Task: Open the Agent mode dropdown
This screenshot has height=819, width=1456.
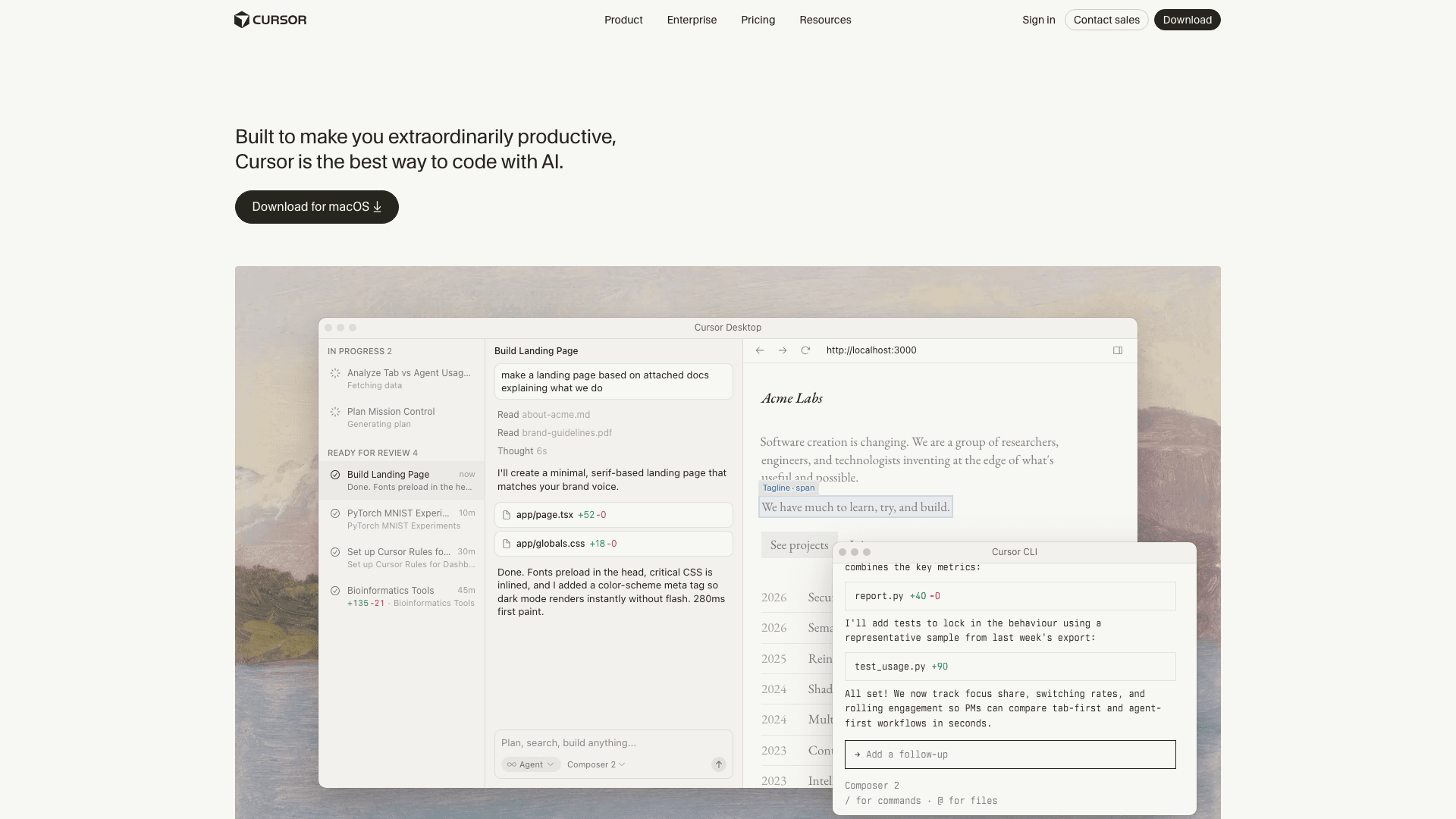Action: [x=530, y=764]
